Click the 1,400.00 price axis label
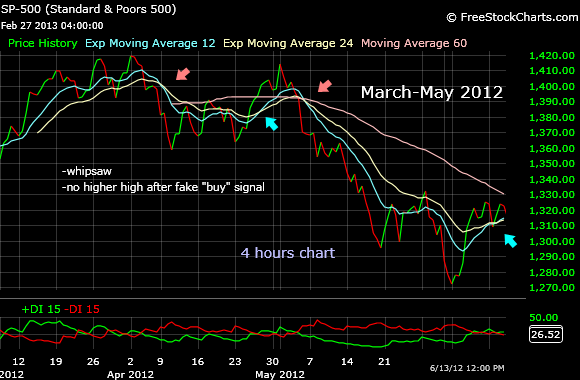The height and width of the screenshot is (380, 580). (x=552, y=87)
